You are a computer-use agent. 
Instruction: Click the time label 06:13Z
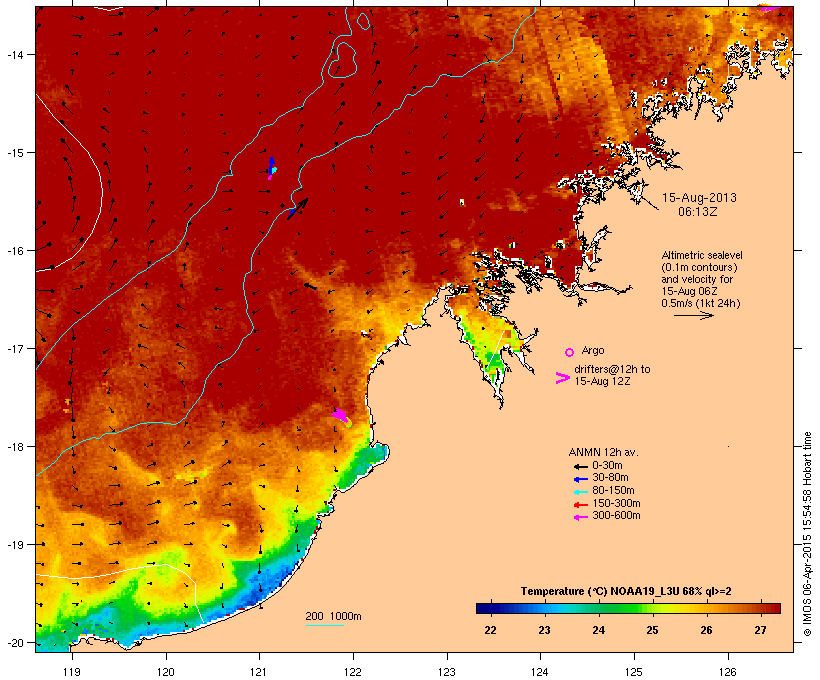[698, 212]
